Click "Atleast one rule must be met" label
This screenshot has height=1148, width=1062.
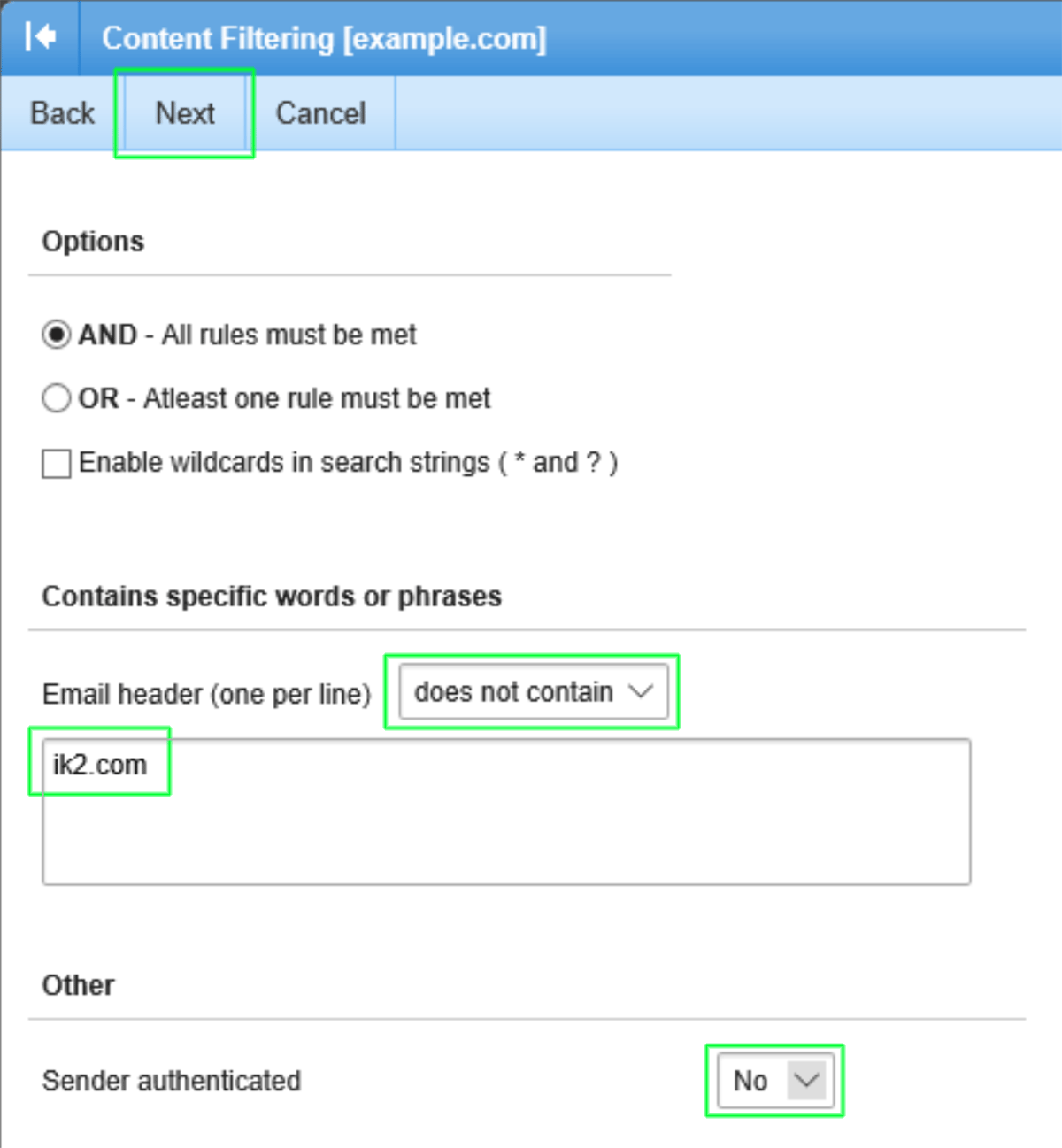click(316, 398)
